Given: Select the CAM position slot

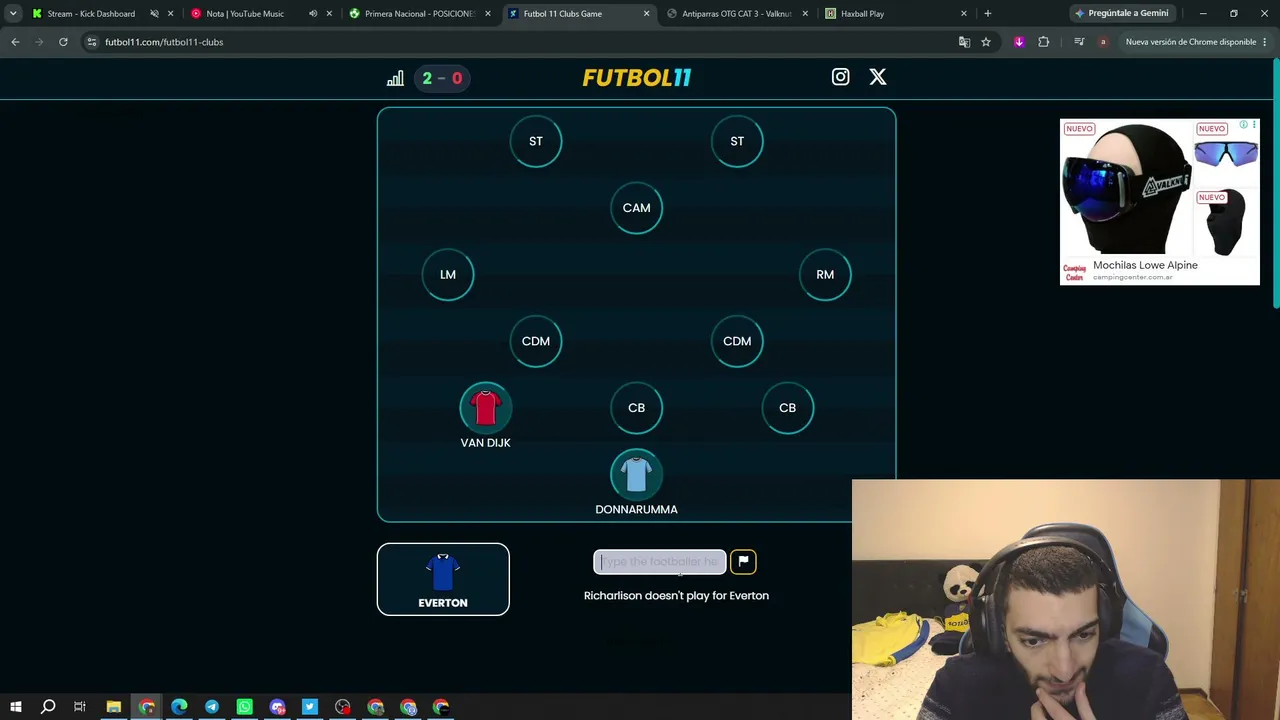Looking at the screenshot, I should tap(637, 208).
